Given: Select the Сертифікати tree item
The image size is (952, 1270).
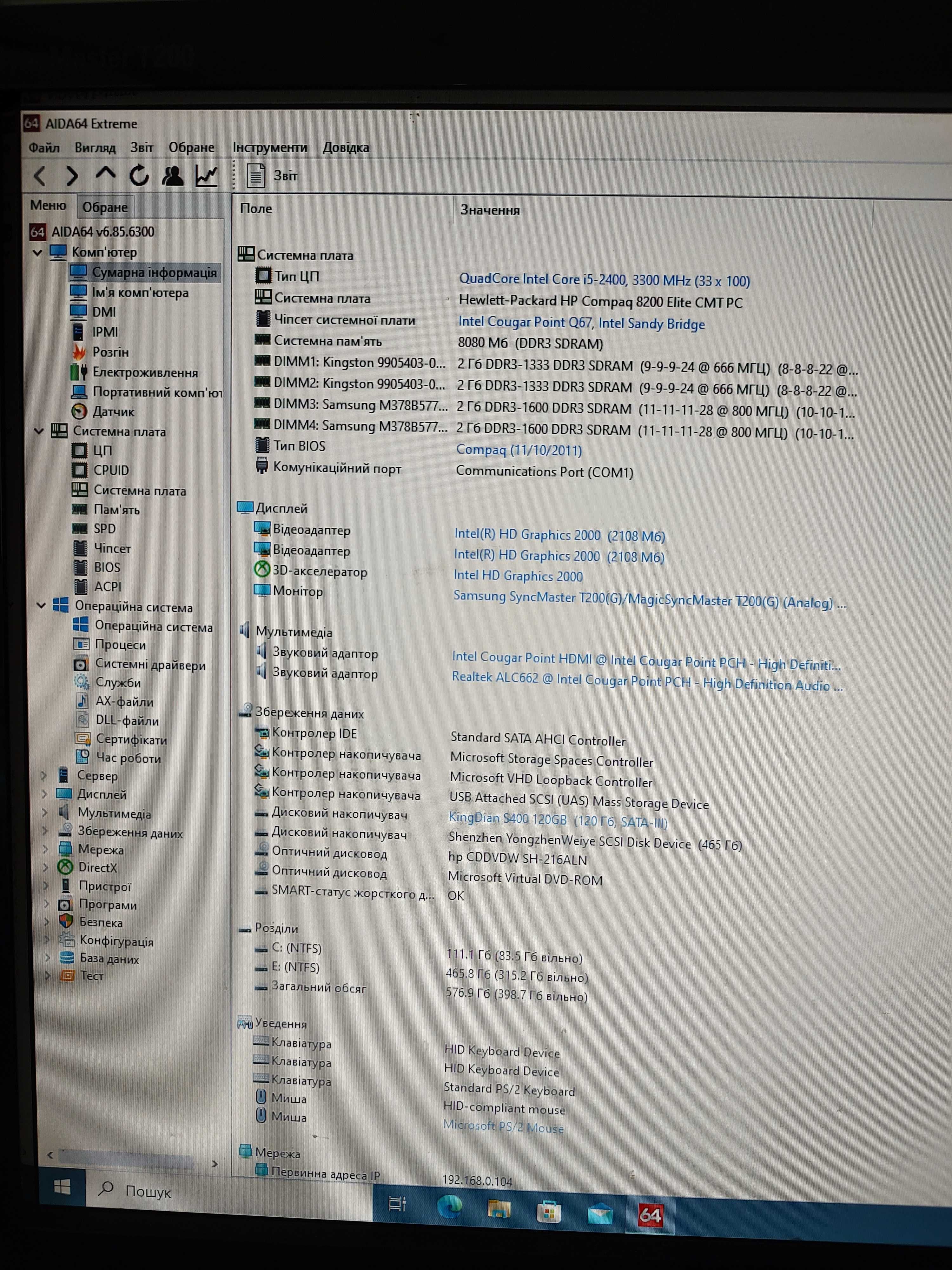Looking at the screenshot, I should (121, 739).
